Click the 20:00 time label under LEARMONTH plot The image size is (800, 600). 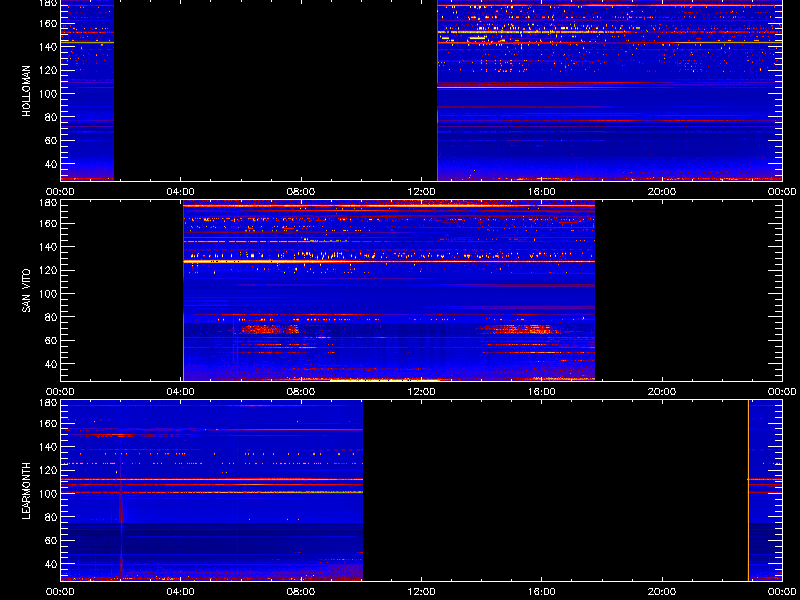click(662, 592)
